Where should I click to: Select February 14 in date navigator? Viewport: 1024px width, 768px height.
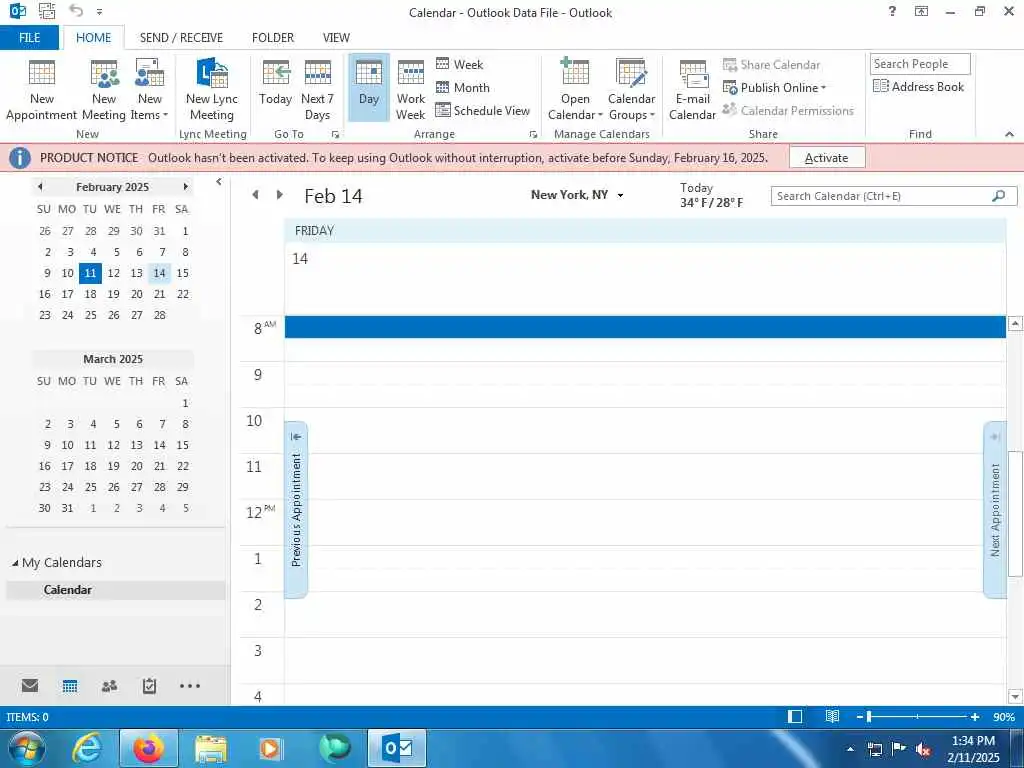click(159, 273)
